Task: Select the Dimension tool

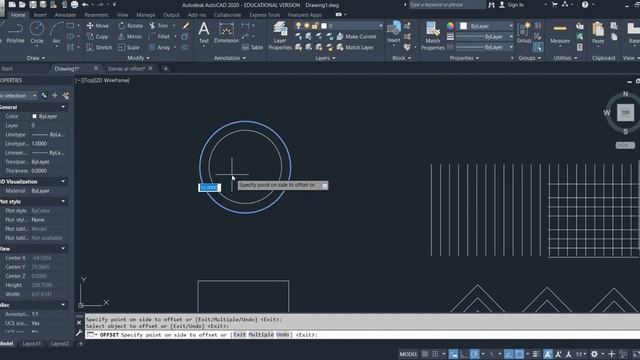Action: pos(226,33)
